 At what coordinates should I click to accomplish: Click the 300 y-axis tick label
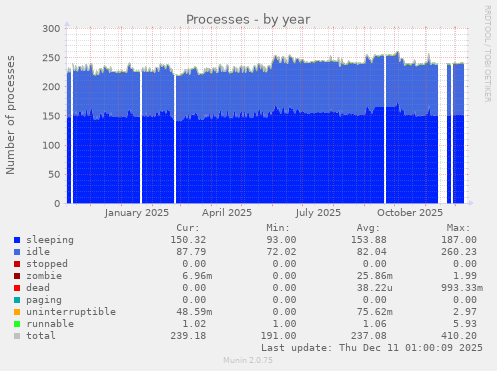pyautogui.click(x=51, y=29)
